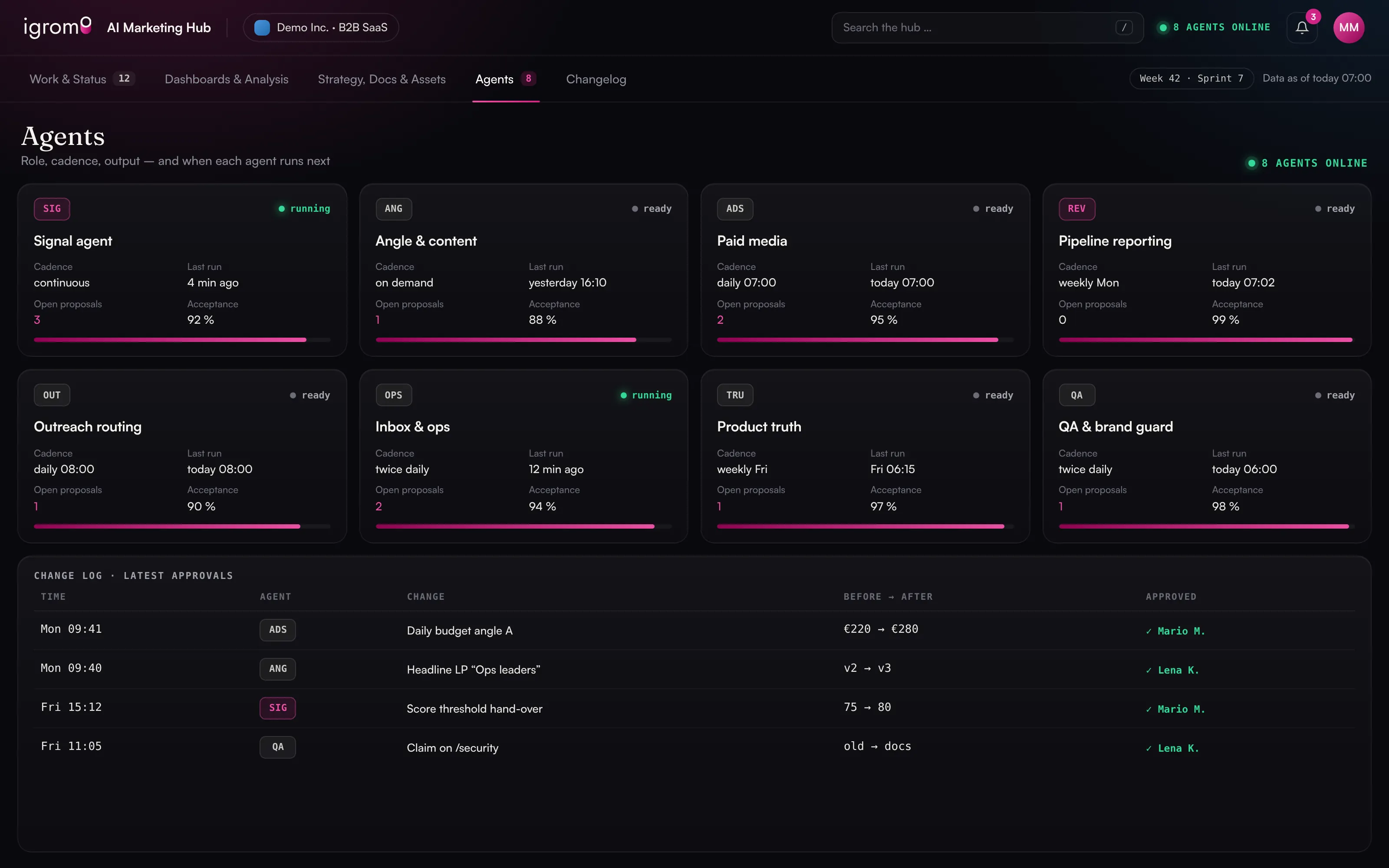Click the ANG badge in the Mon 09:40 log row
The image size is (1389, 868).
278,669
